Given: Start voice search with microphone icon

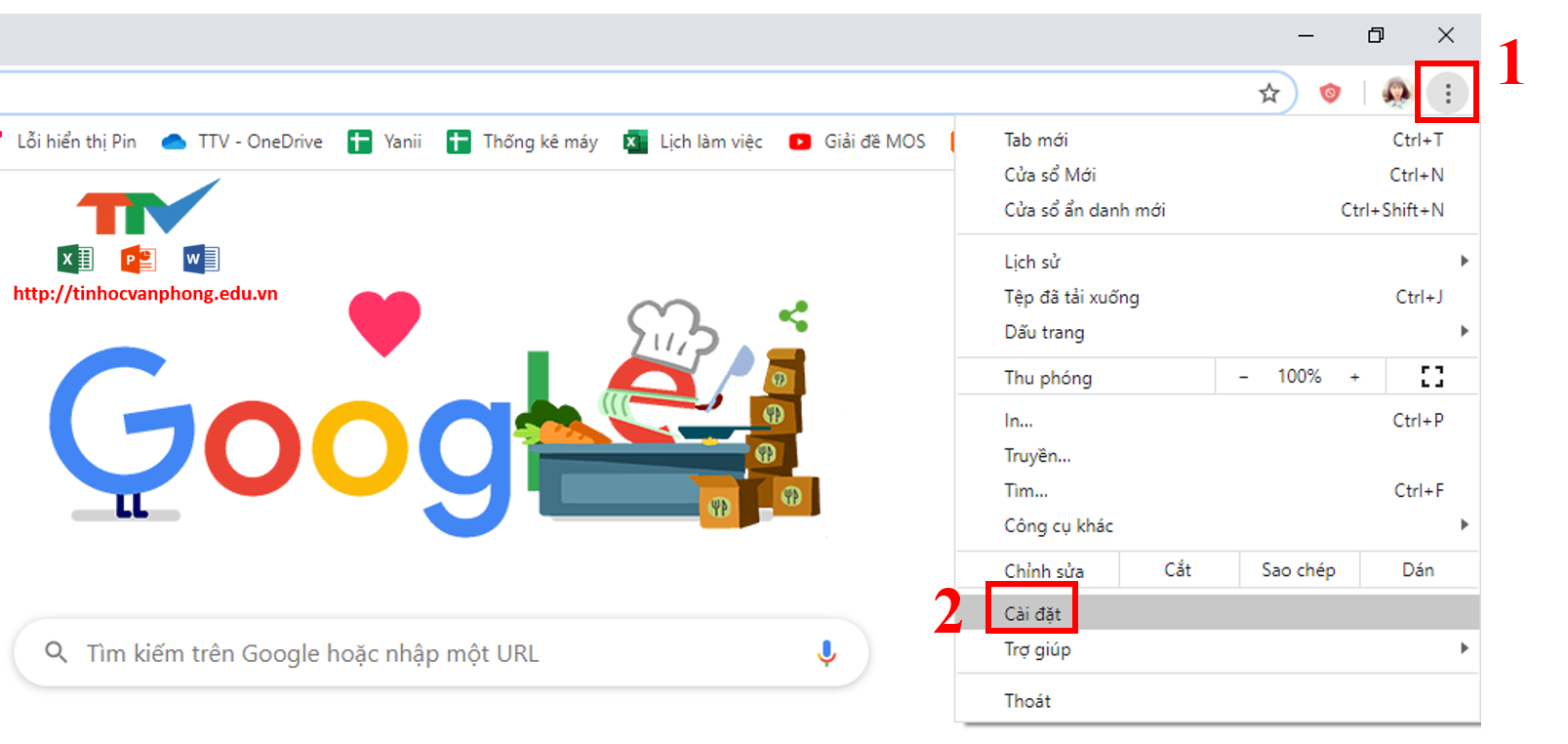Looking at the screenshot, I should (x=826, y=653).
